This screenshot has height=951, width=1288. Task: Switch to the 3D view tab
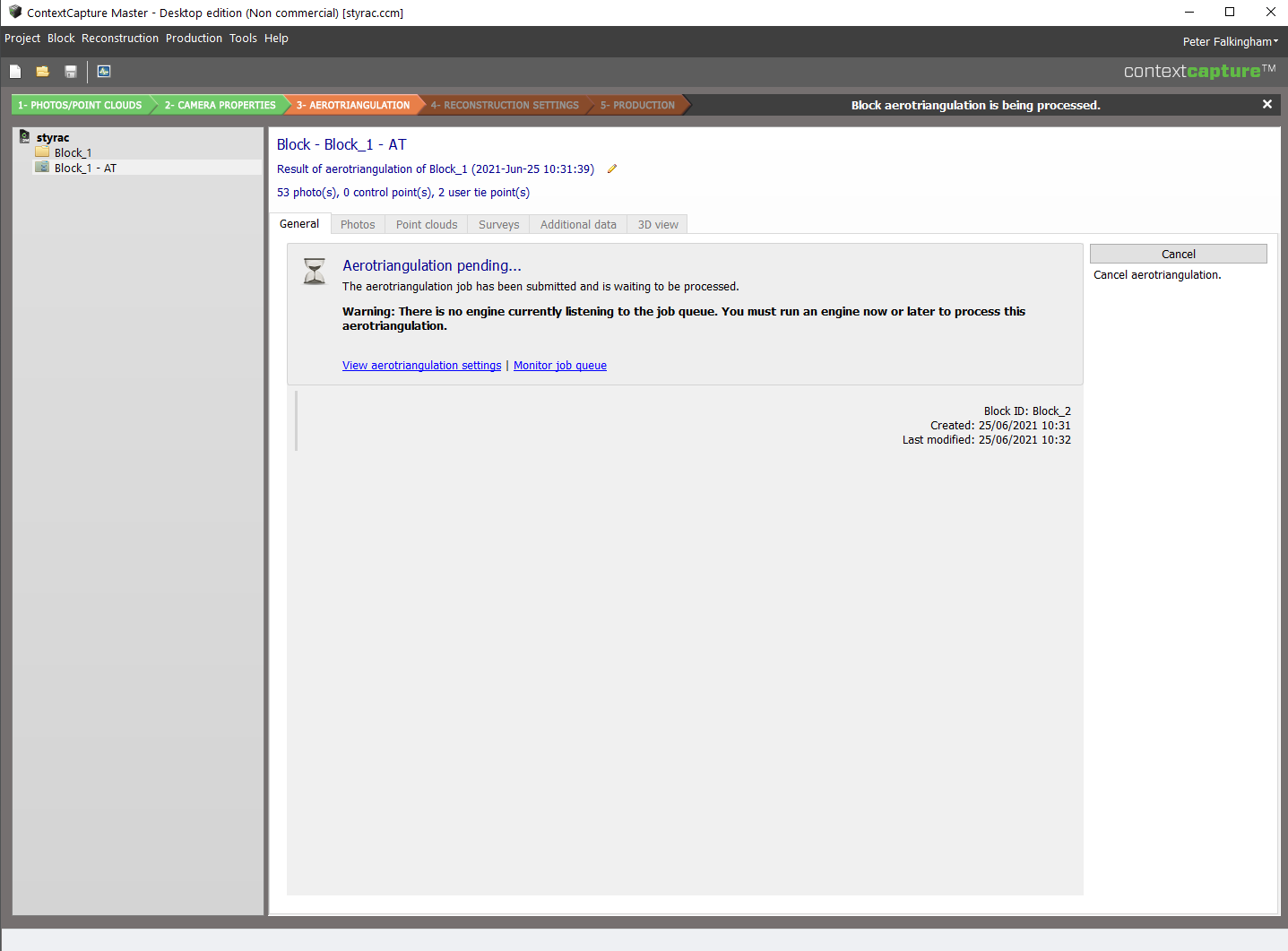[x=658, y=225]
